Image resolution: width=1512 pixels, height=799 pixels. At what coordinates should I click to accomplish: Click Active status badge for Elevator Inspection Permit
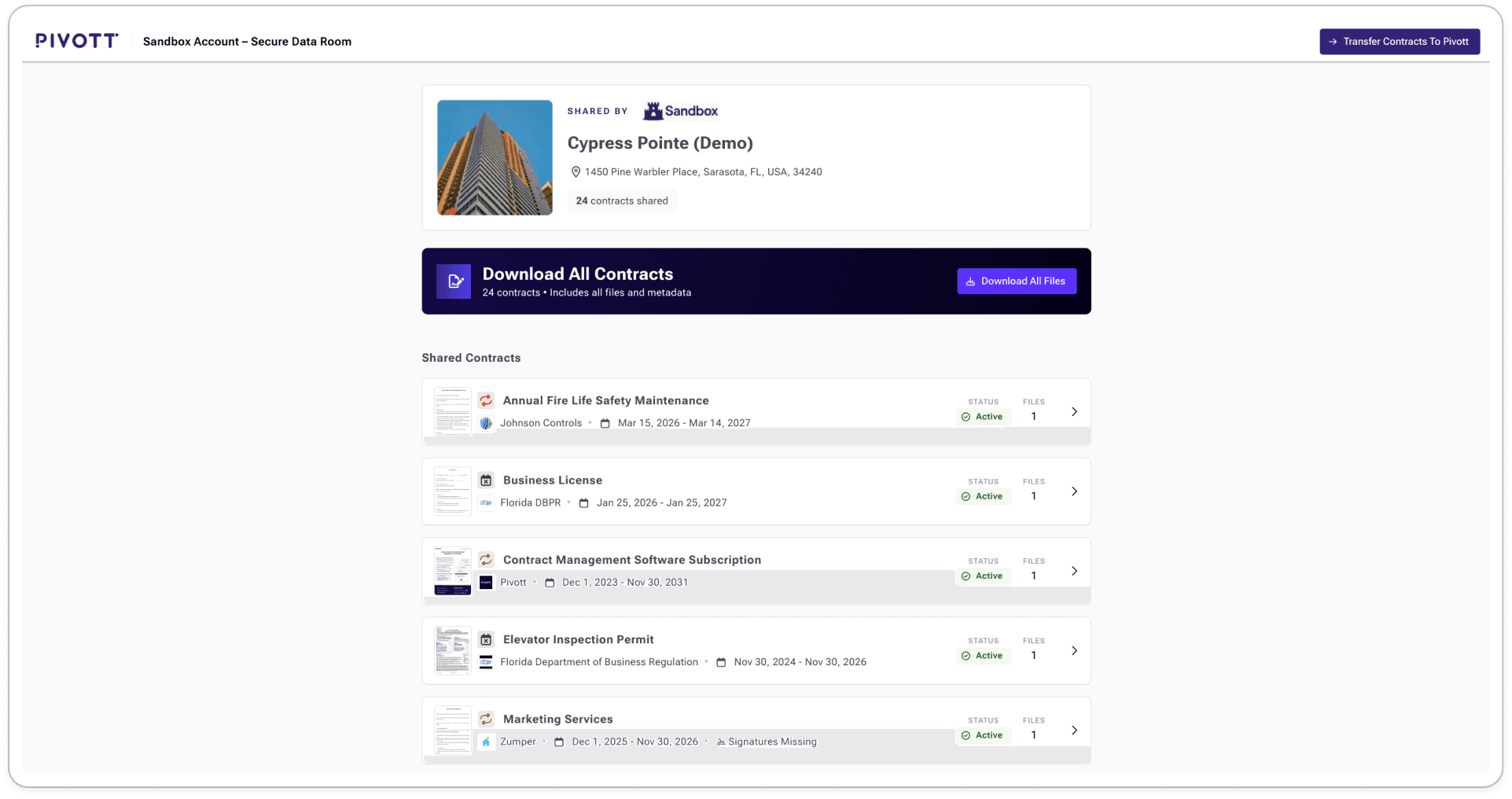pyautogui.click(x=983, y=656)
